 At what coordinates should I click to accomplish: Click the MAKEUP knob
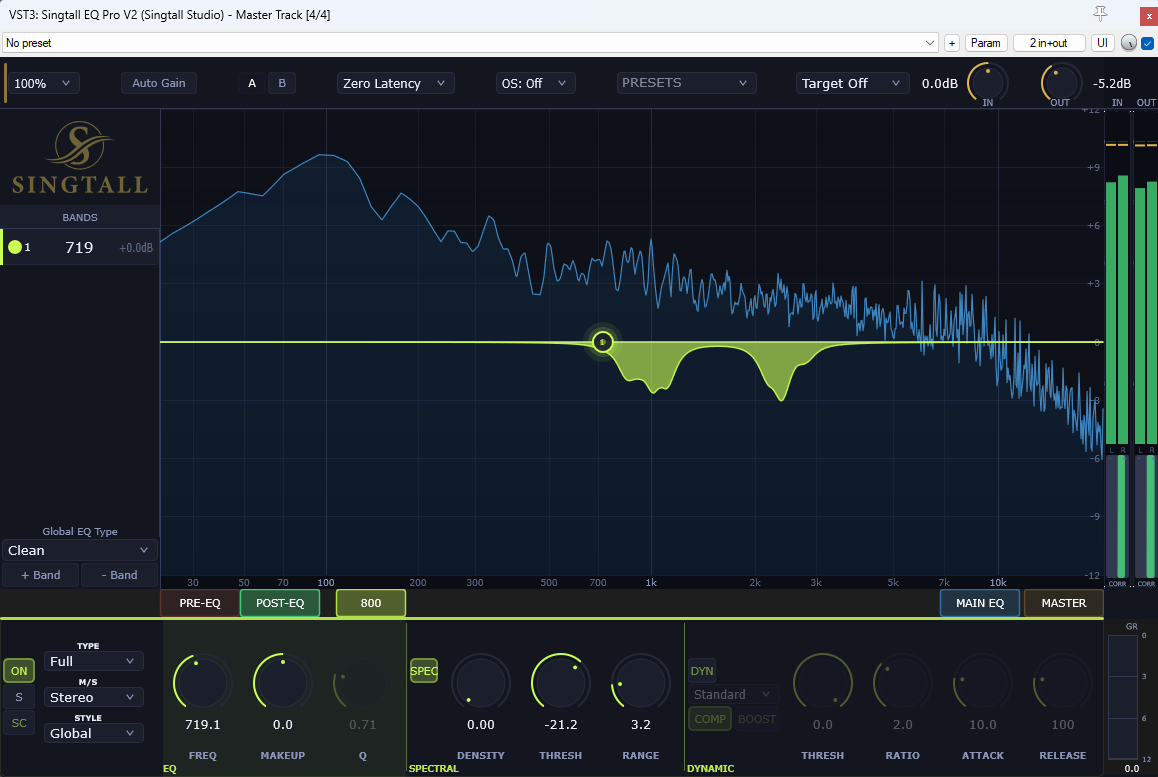(283, 682)
